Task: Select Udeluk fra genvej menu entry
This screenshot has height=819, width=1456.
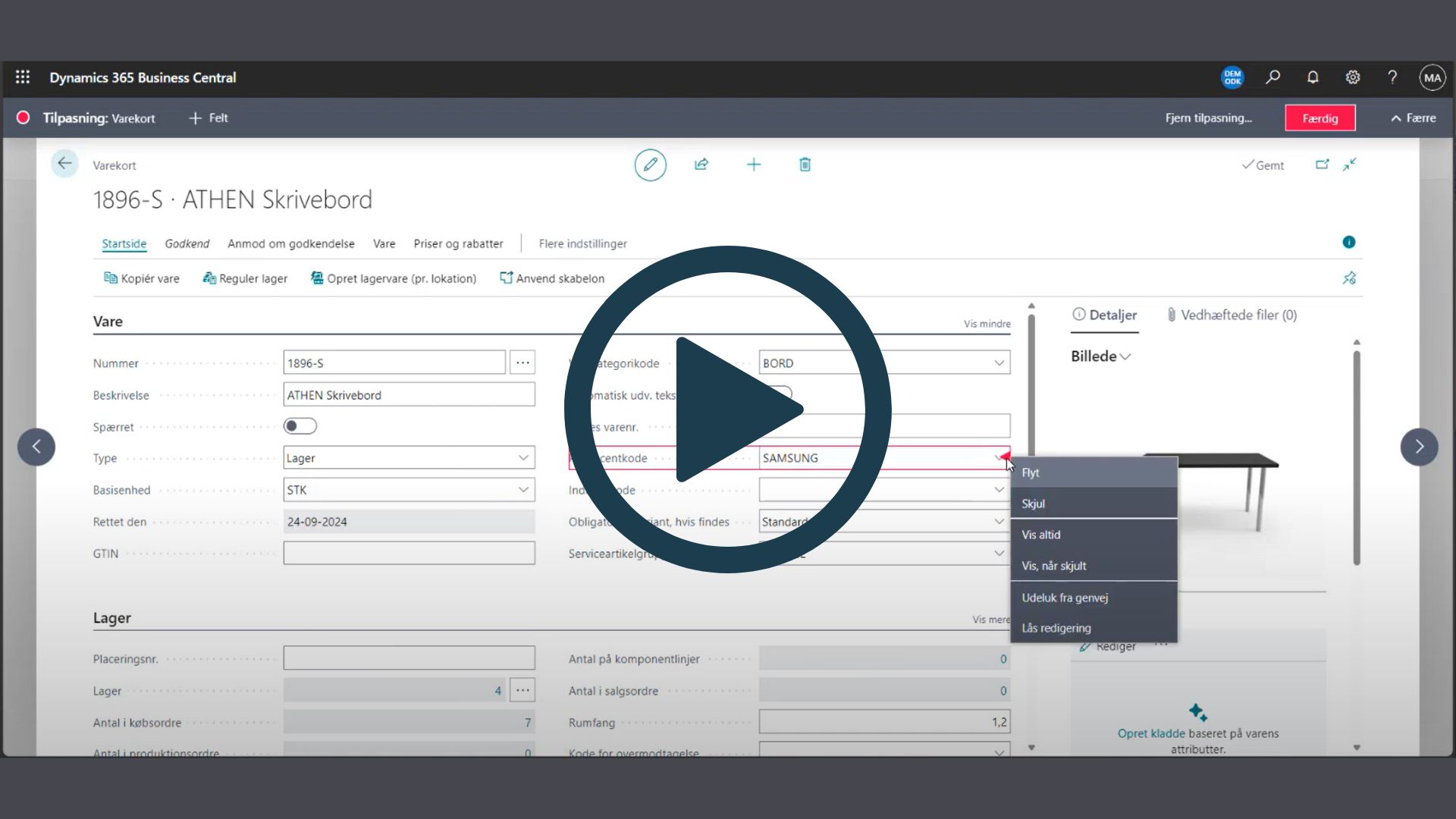Action: click(x=1094, y=598)
